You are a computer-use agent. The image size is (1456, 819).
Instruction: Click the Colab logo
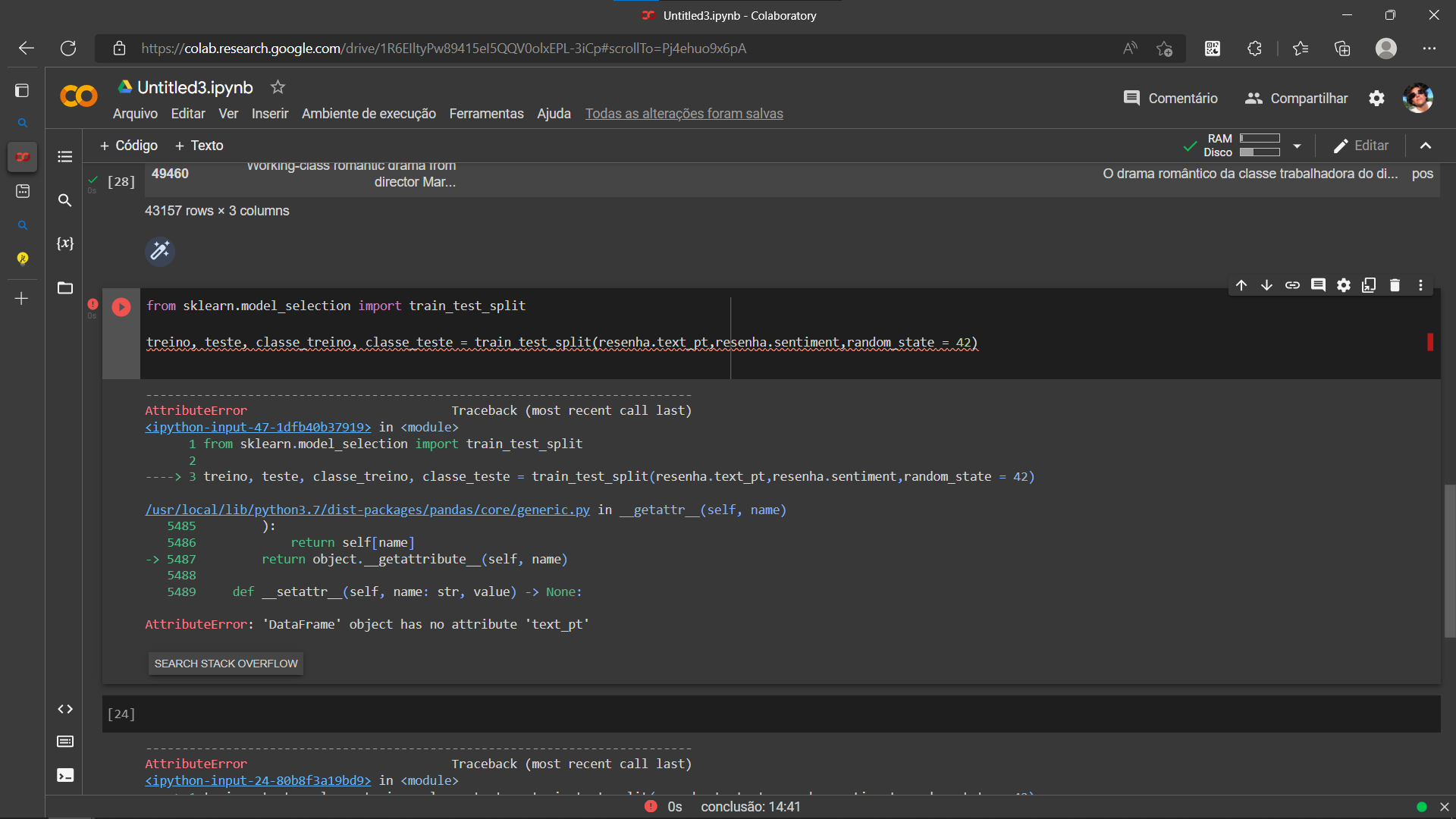(x=79, y=96)
